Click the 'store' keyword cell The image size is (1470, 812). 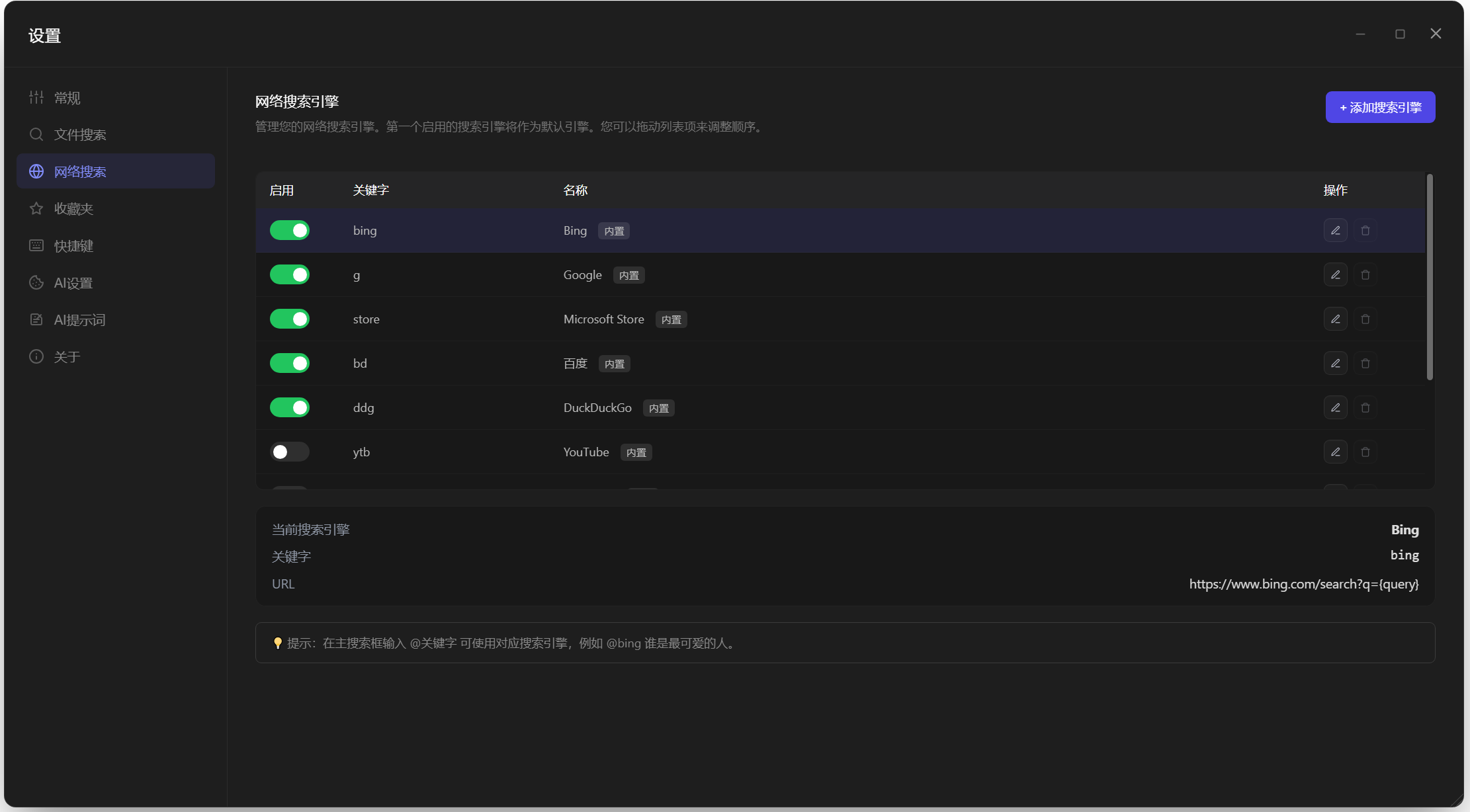367,319
